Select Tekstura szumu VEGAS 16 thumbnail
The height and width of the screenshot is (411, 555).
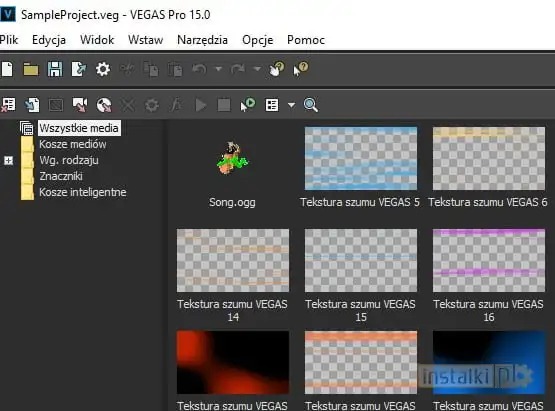(489, 260)
